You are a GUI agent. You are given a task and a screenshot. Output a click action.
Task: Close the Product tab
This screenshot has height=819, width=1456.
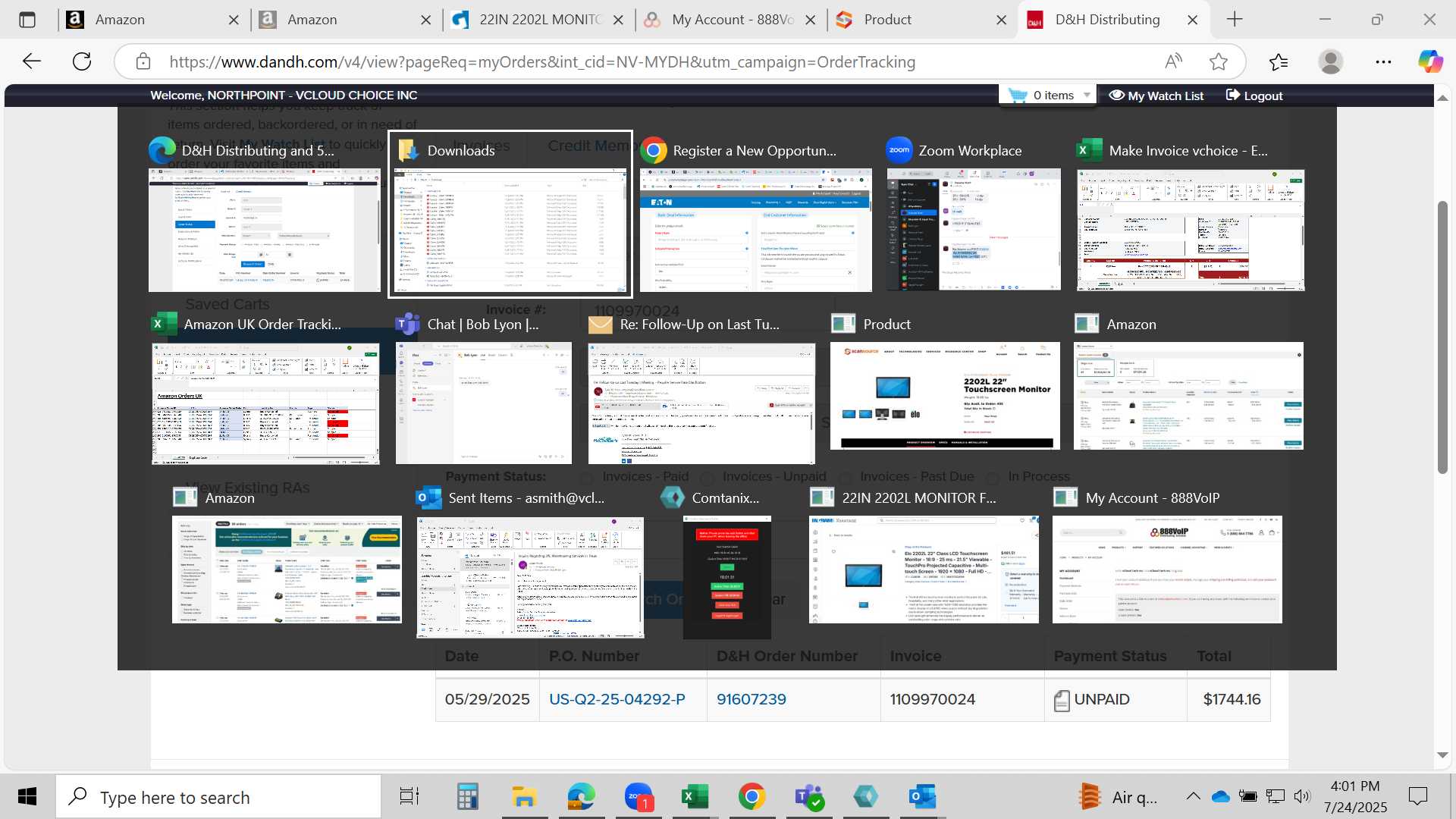tap(1002, 20)
